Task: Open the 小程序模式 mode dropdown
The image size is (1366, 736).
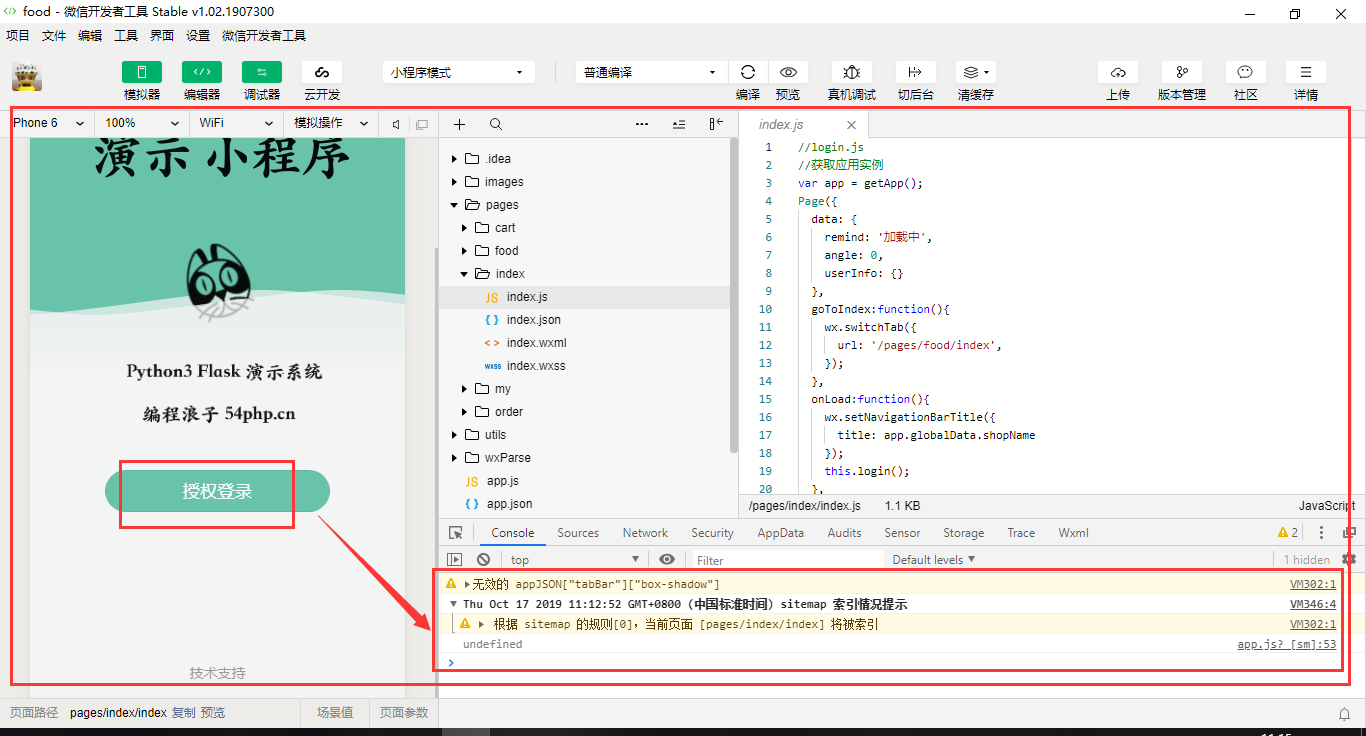Action: (458, 72)
